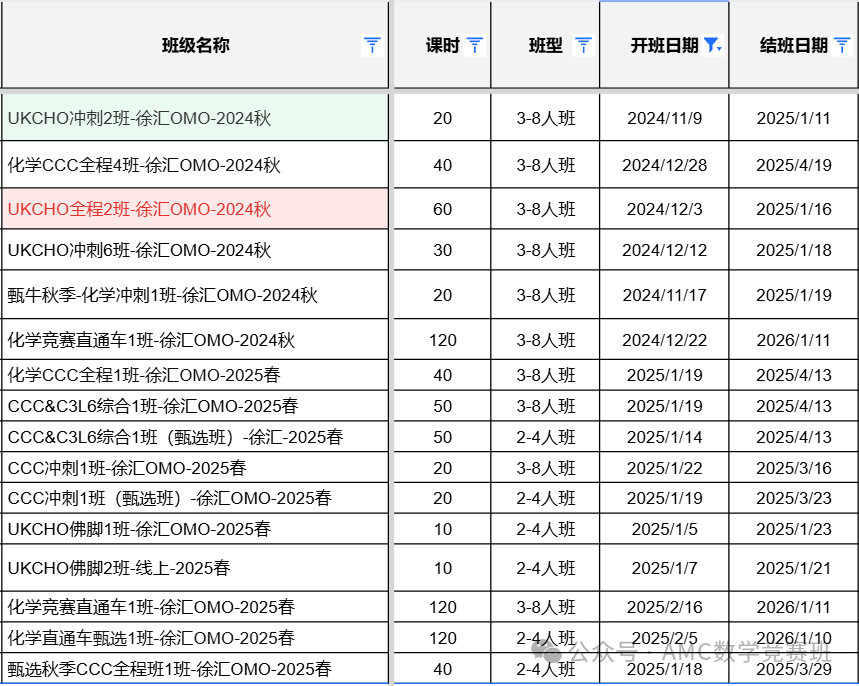The image size is (859, 686).
Task: Click 结班日期 2025/3/16 cell
Action: 794,468
